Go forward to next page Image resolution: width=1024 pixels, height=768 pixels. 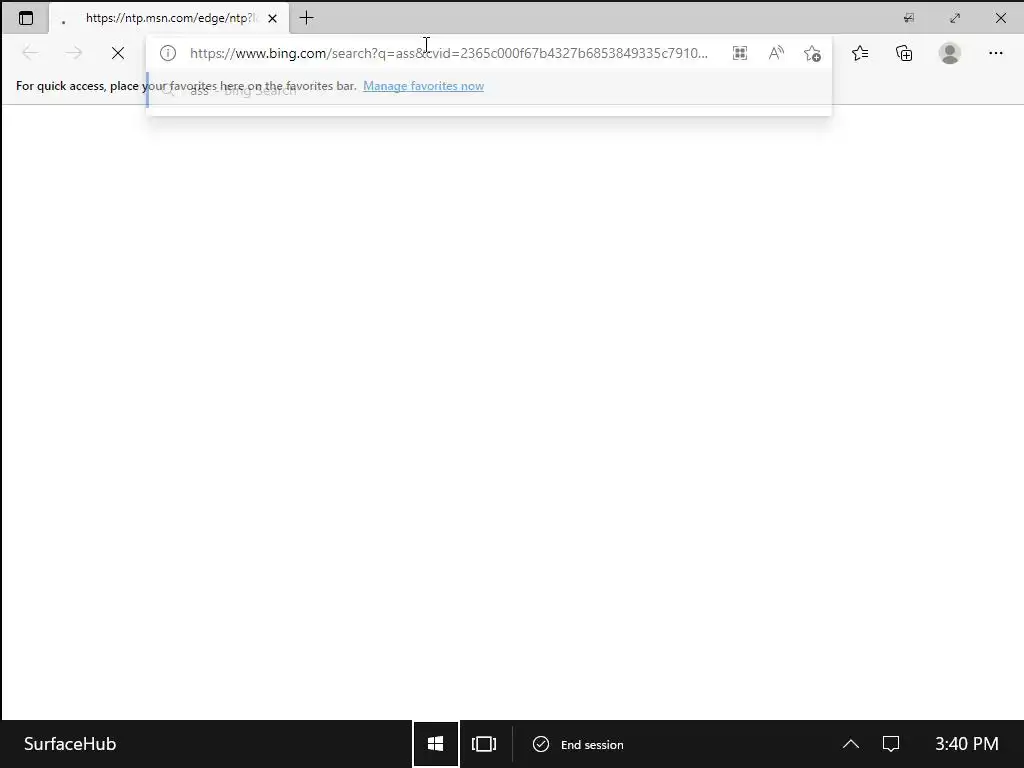[x=74, y=53]
